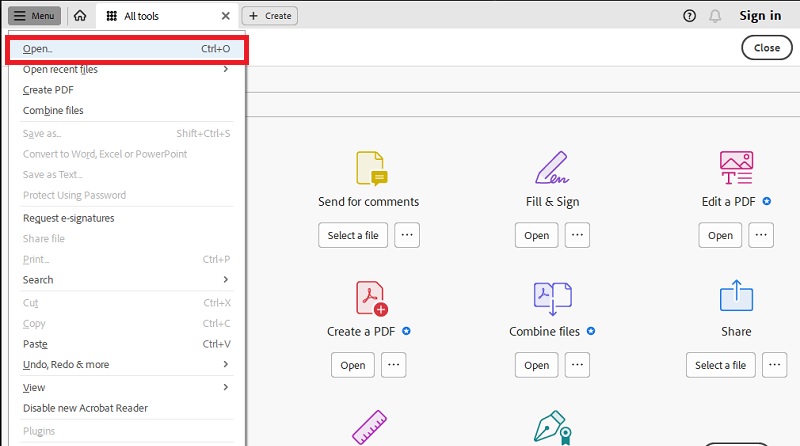Screen dimensions: 800x446
Task: Expand the Search submenu
Action: [x=127, y=280]
